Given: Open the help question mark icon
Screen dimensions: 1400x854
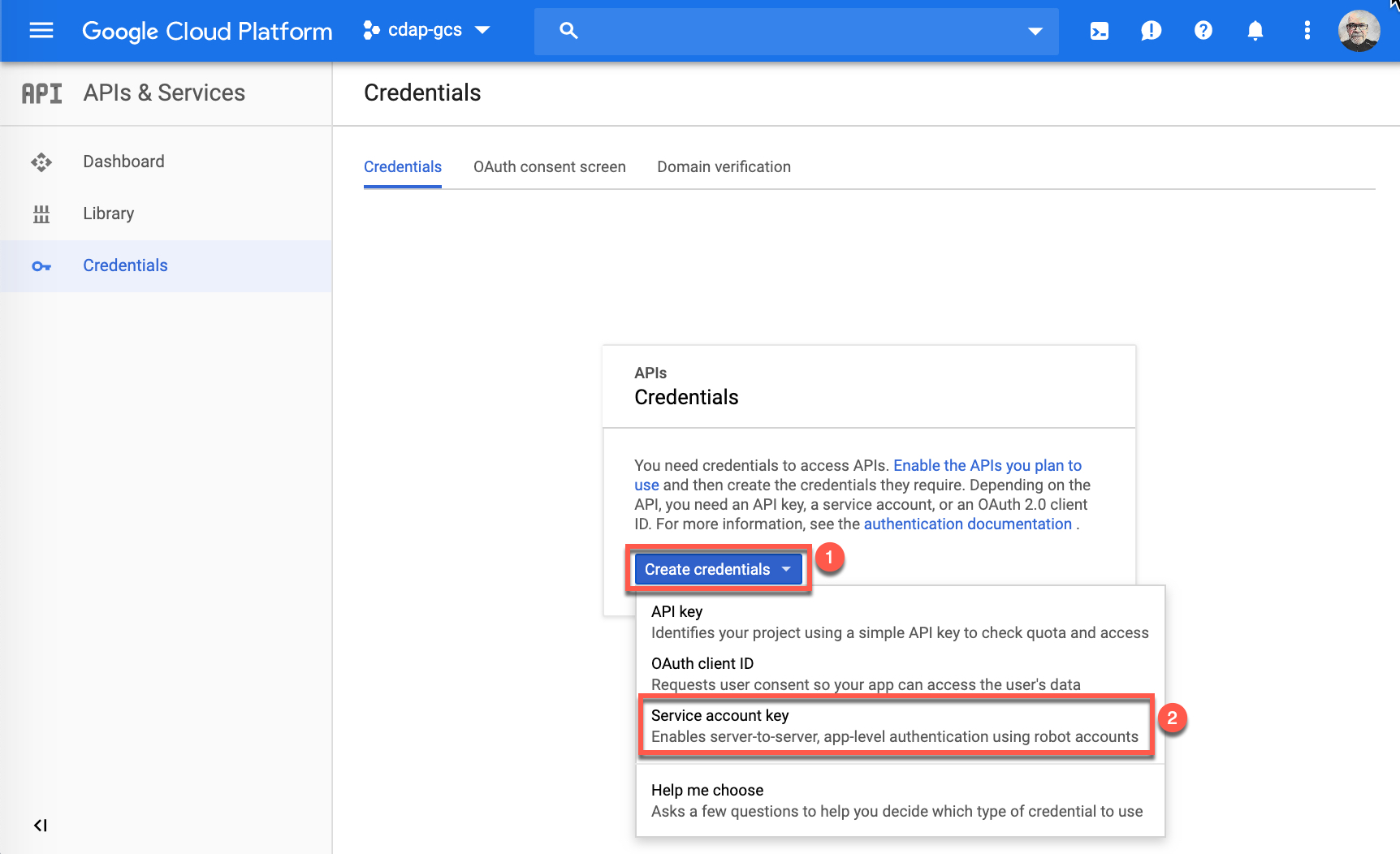Looking at the screenshot, I should tap(1203, 31).
